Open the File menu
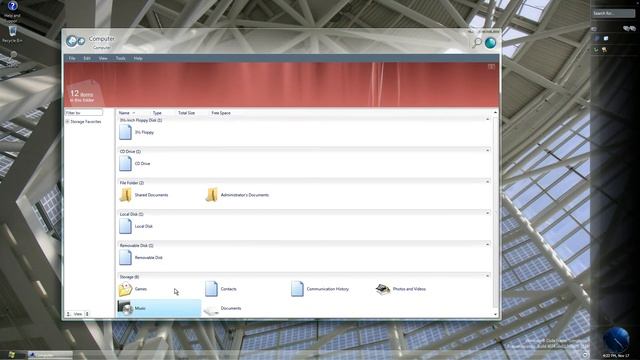Image resolution: width=640 pixels, height=360 pixels. (x=72, y=58)
